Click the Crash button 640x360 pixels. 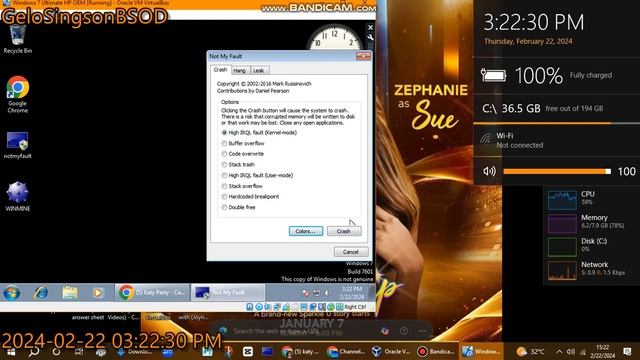(x=344, y=231)
